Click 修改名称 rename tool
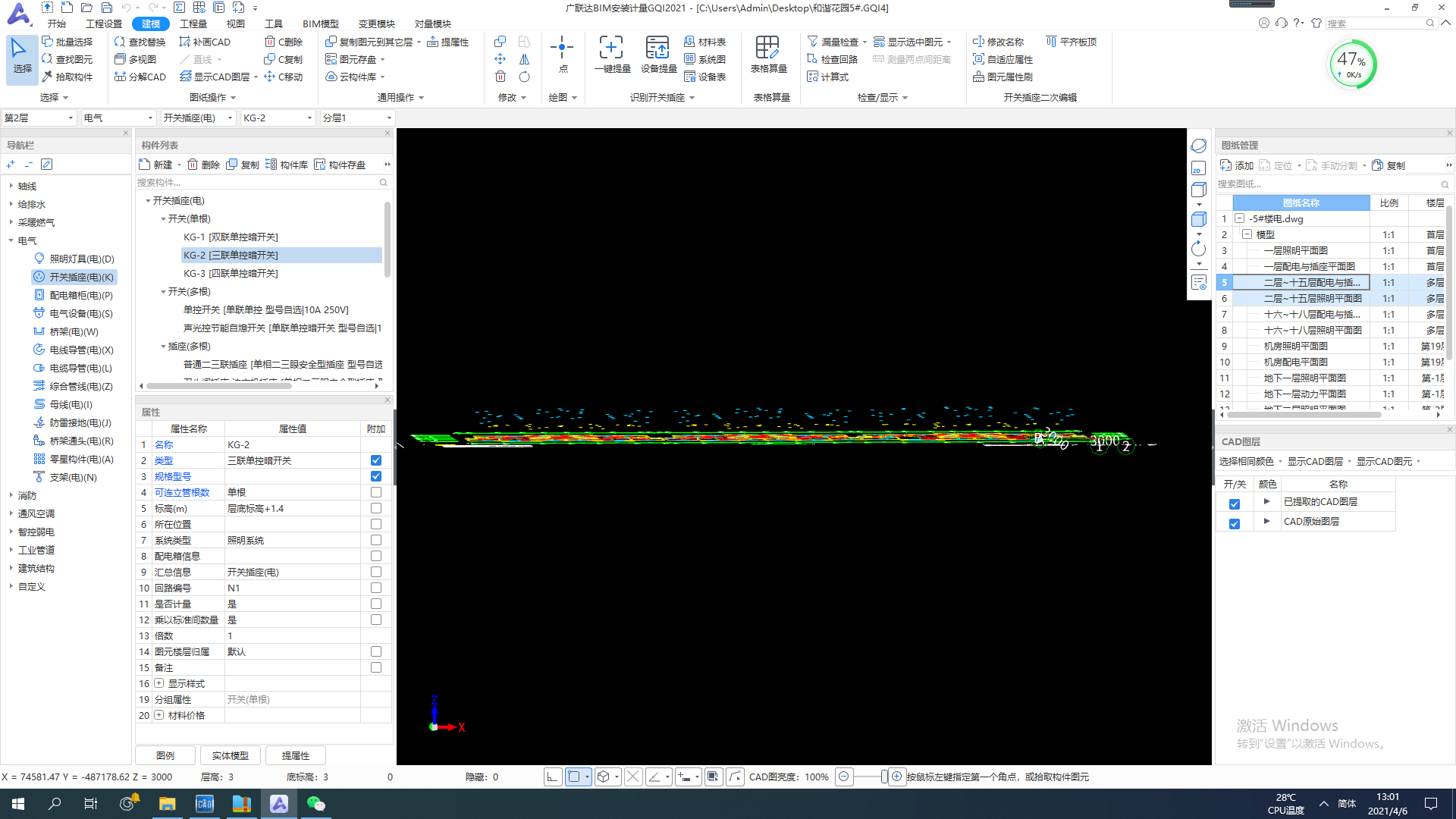Viewport: 1456px width, 819px height. 999,42
